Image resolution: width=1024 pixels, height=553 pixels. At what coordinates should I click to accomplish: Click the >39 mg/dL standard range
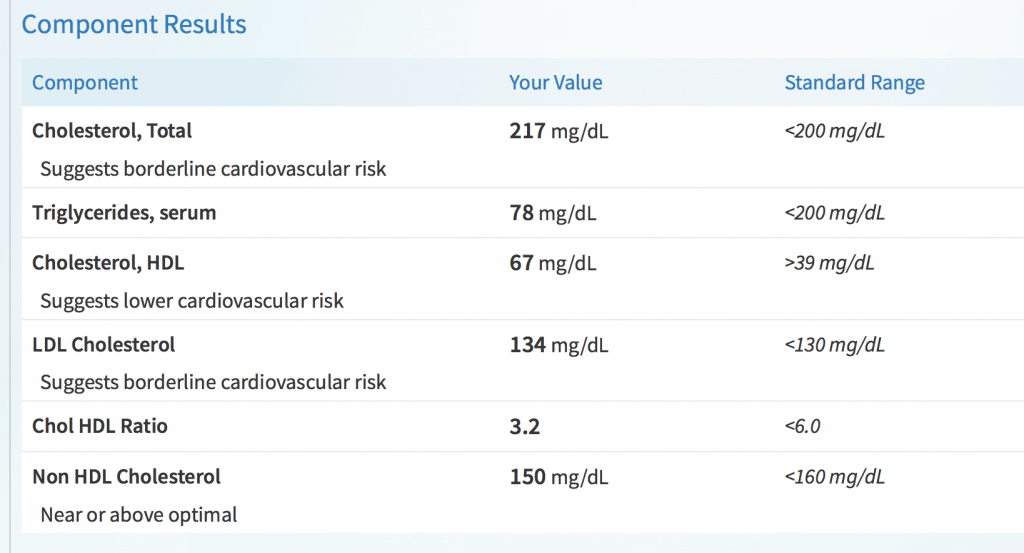click(x=829, y=263)
